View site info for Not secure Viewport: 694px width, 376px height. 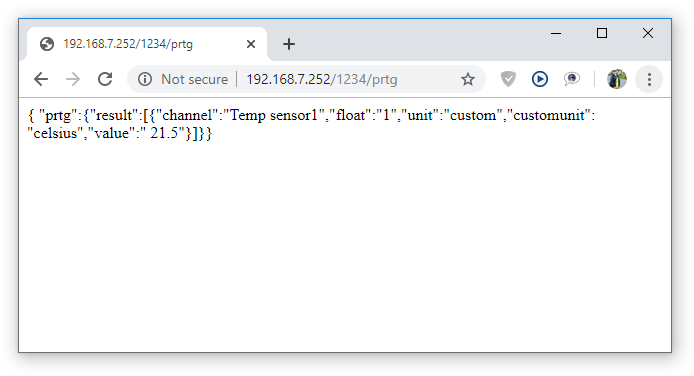coord(145,79)
